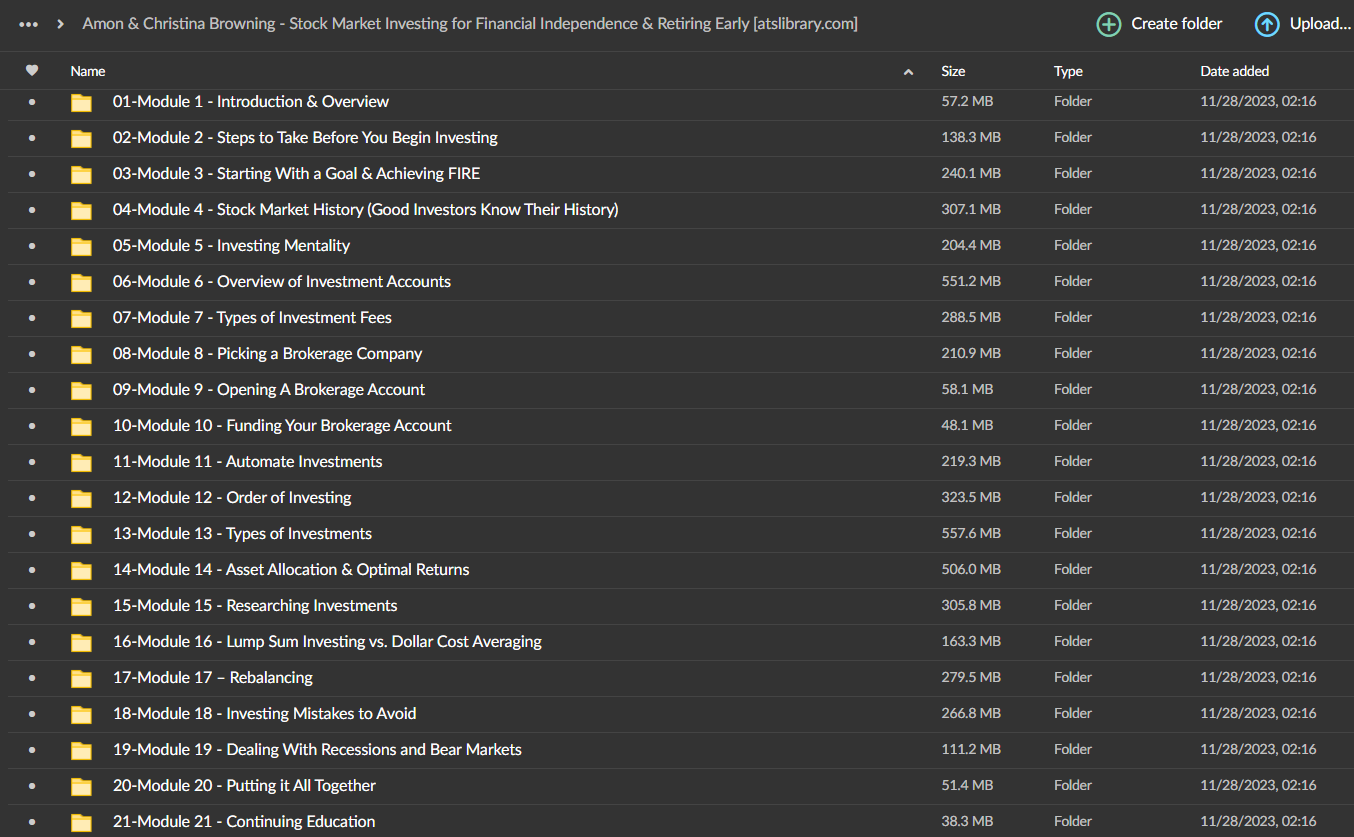
Task: Click the folder icon beside Module 7 - Types of Investment Fees
Action: pyautogui.click(x=81, y=317)
